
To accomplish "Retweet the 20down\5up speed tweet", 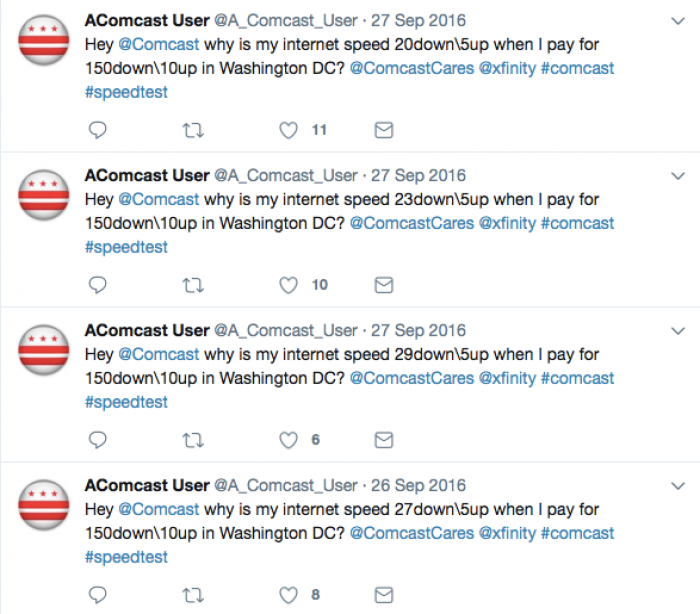I will coord(193,130).
